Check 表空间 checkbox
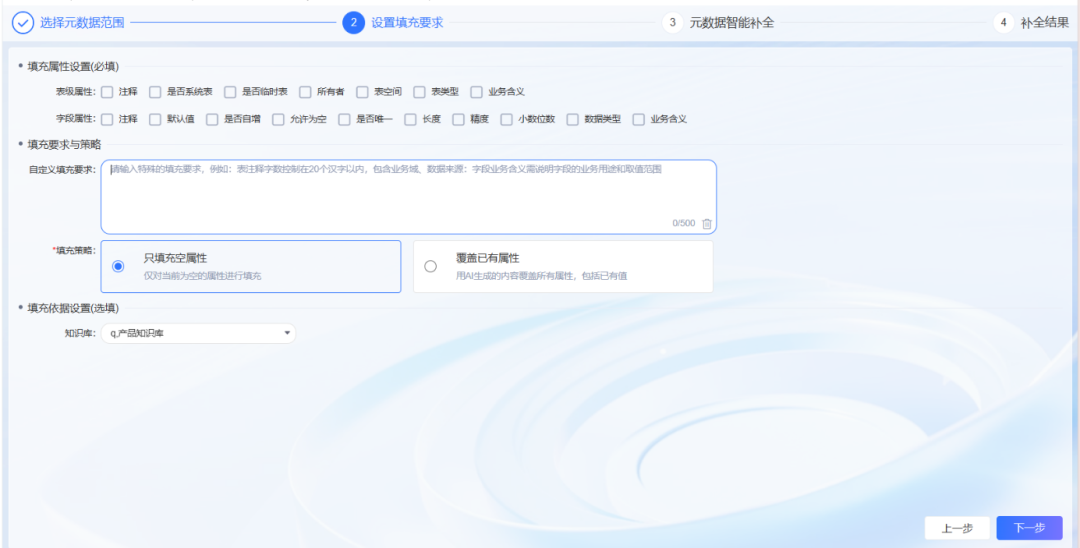The image size is (1080, 548). tap(362, 92)
